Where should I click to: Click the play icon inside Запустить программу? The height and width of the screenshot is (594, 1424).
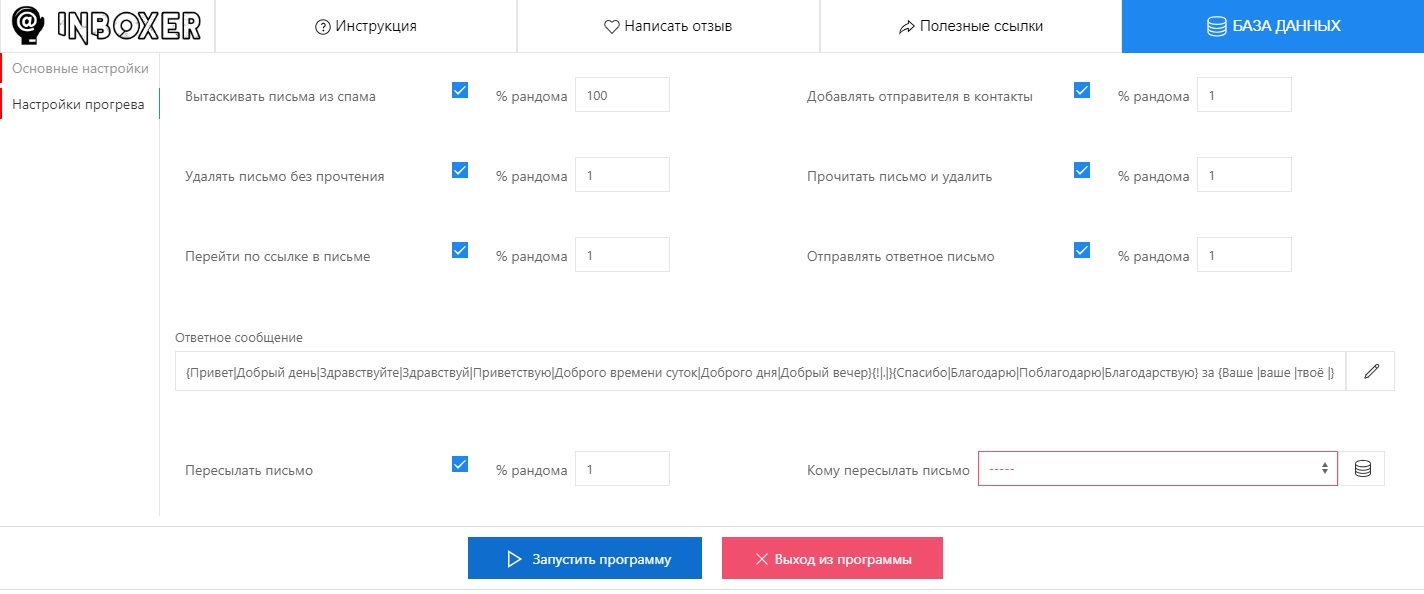click(514, 558)
